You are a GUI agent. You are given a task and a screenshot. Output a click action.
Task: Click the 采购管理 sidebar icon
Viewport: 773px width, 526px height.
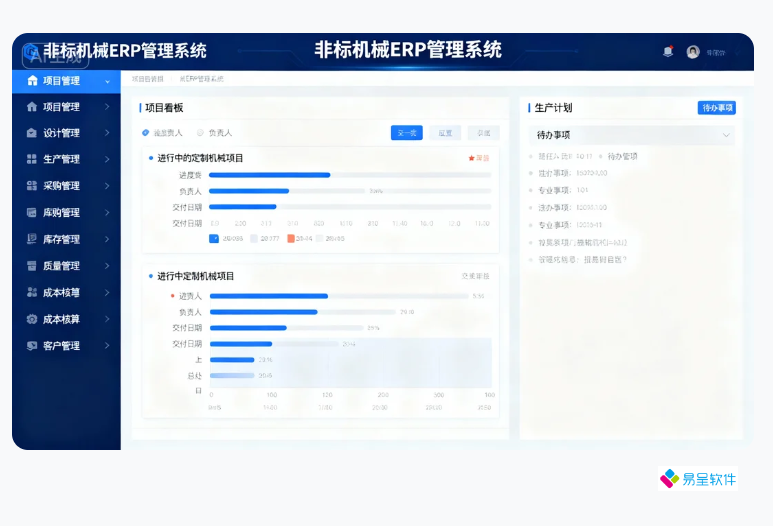coord(32,186)
